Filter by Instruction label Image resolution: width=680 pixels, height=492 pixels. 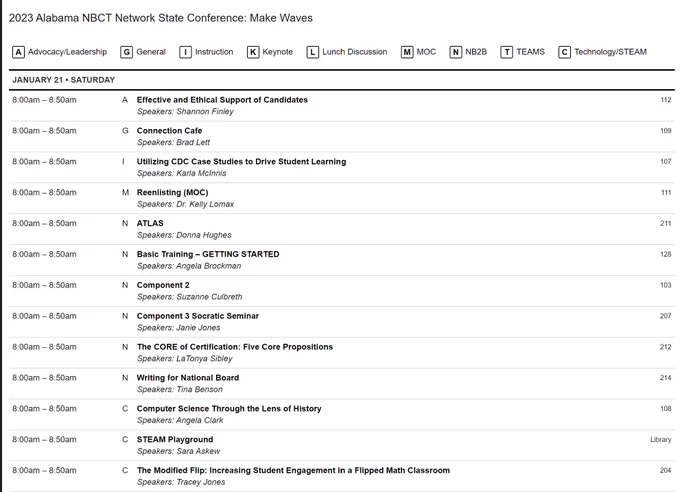point(214,52)
